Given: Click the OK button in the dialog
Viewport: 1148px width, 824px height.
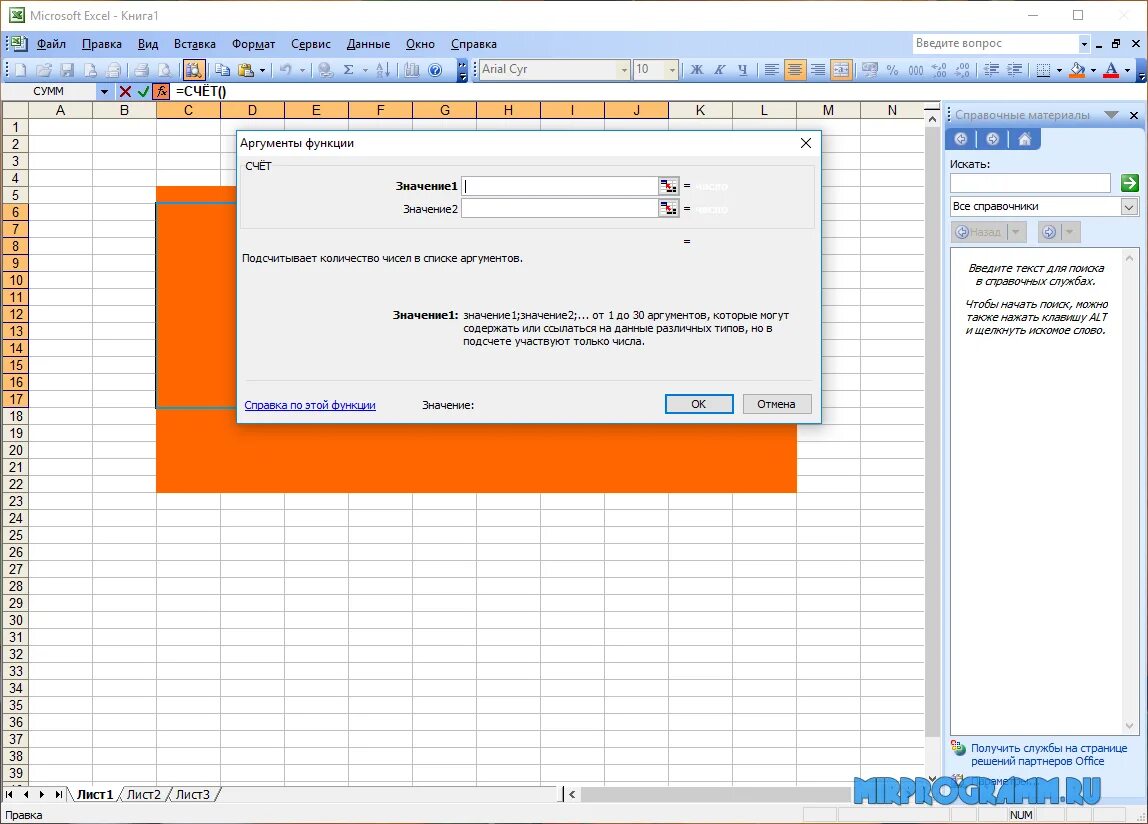Looking at the screenshot, I should click(x=698, y=404).
